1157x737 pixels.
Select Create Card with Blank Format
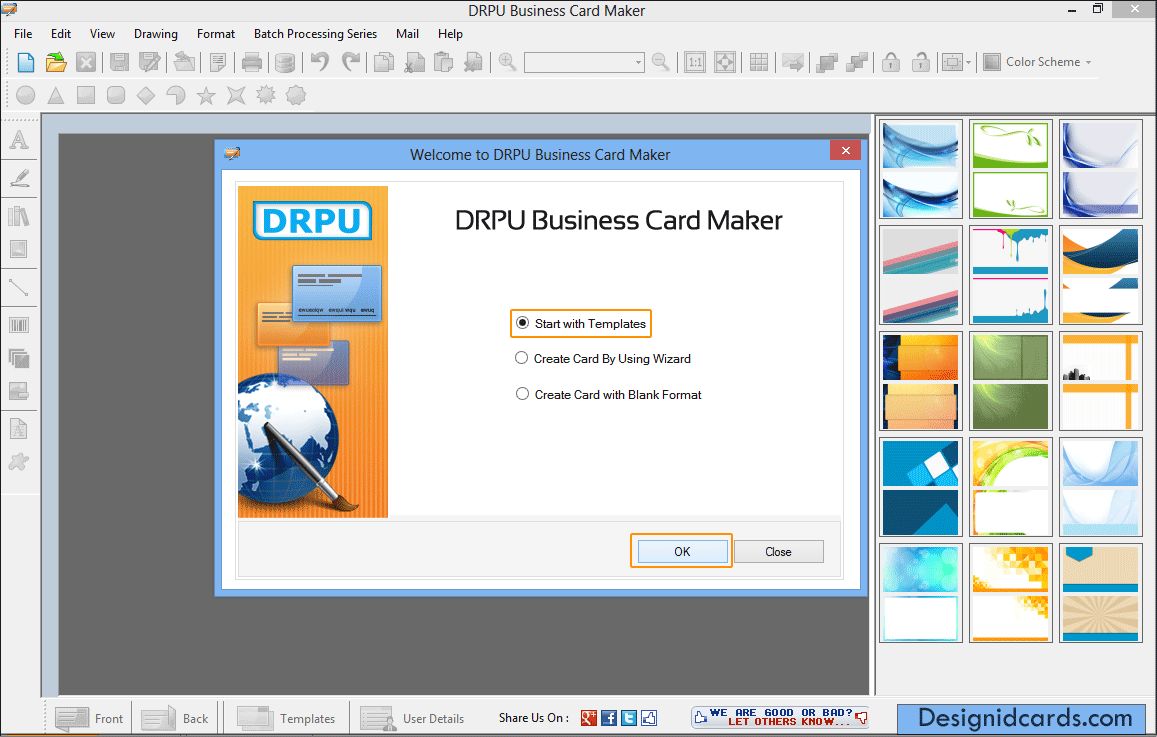[522, 394]
